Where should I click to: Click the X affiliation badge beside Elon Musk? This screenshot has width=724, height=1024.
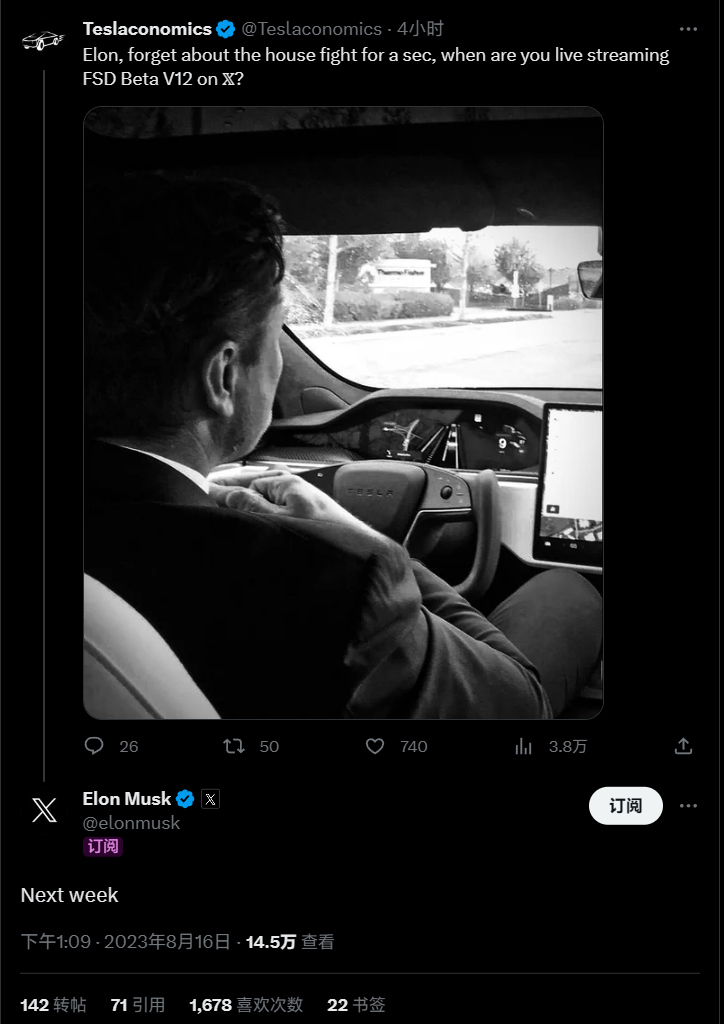(x=210, y=799)
